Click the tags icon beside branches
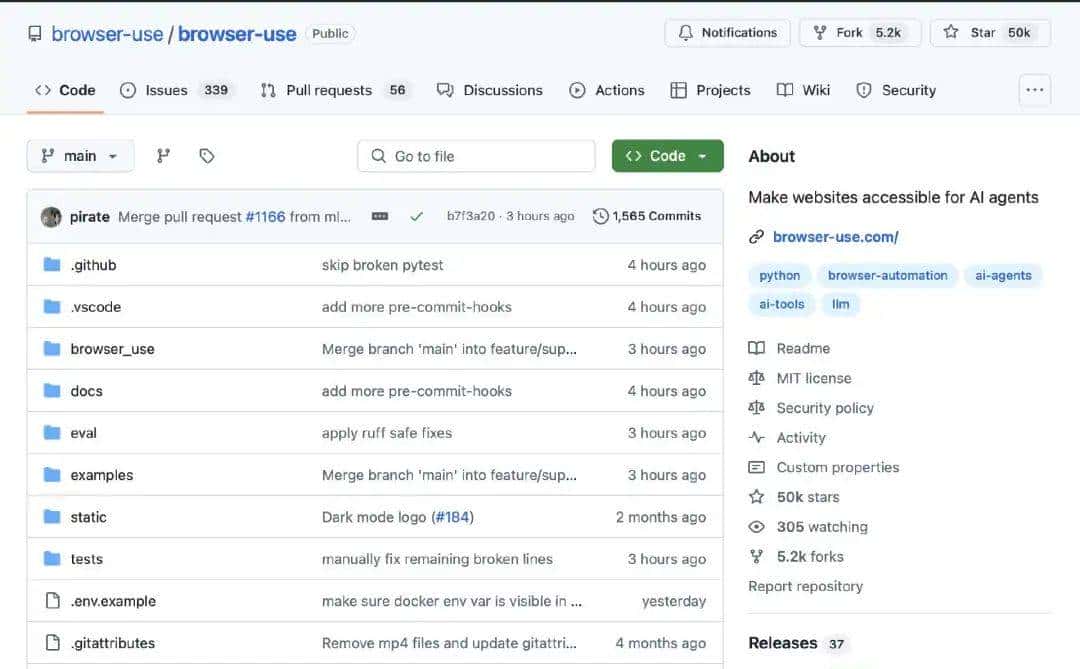Image resolution: width=1080 pixels, height=669 pixels. (x=207, y=156)
